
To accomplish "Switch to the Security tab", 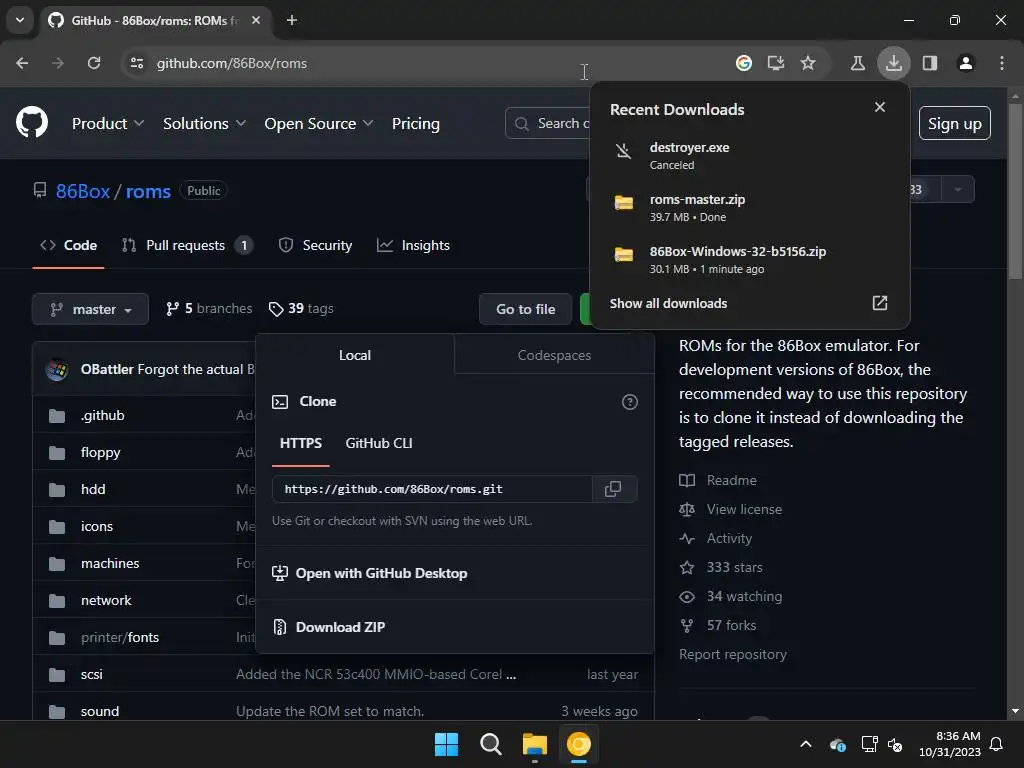I will (315, 246).
